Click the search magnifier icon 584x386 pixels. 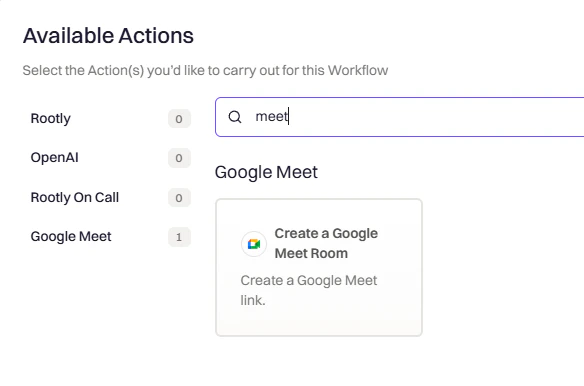coord(235,117)
